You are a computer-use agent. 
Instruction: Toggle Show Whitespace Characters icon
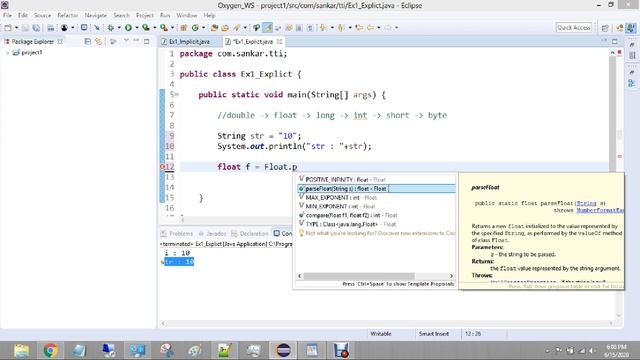point(310,28)
